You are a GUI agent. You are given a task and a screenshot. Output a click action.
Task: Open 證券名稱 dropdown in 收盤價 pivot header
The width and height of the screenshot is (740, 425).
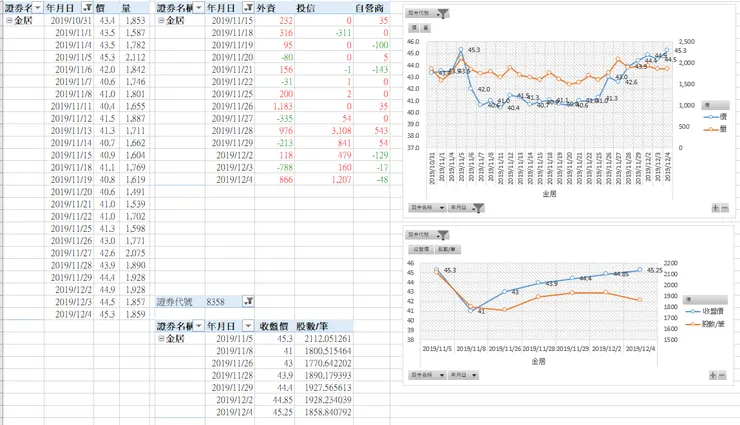pos(199,325)
